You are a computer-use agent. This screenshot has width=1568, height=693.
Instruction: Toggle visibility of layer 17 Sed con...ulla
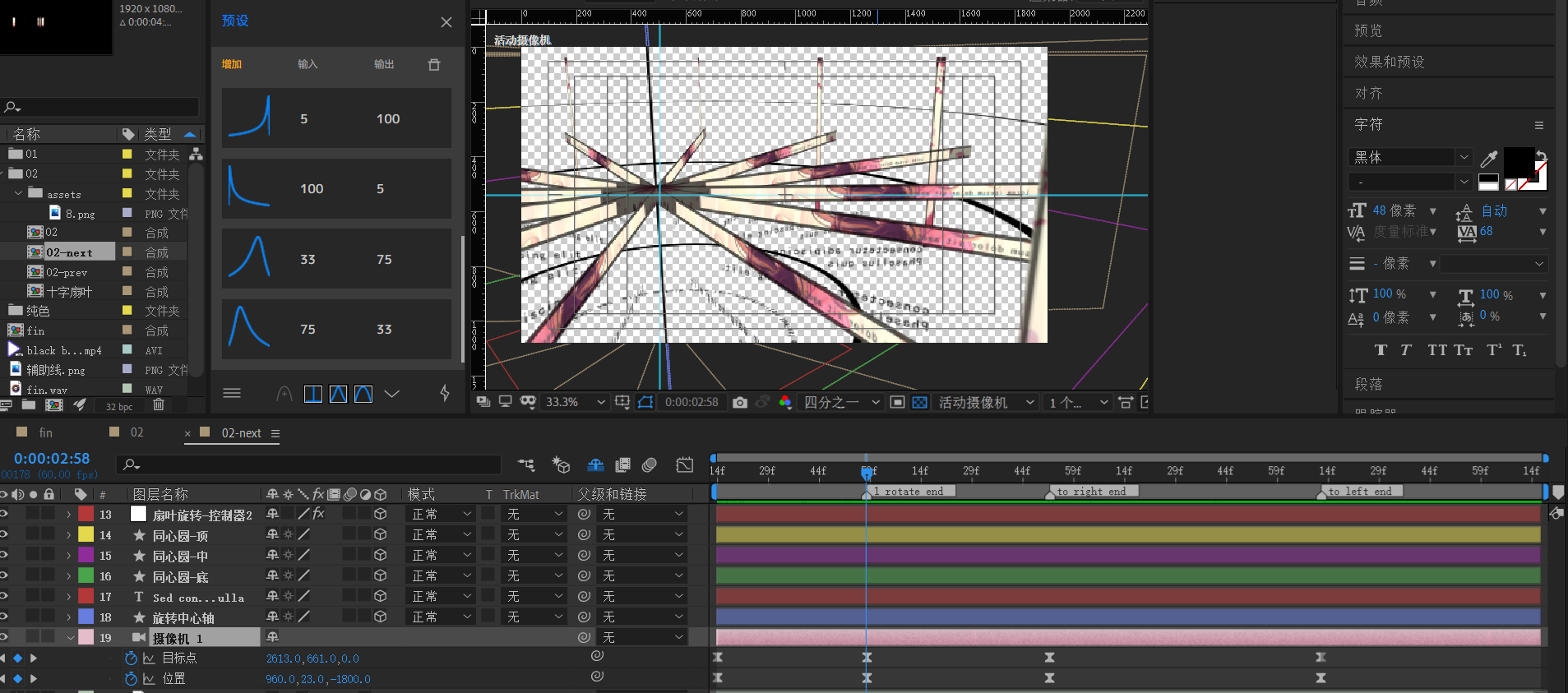click(x=4, y=596)
